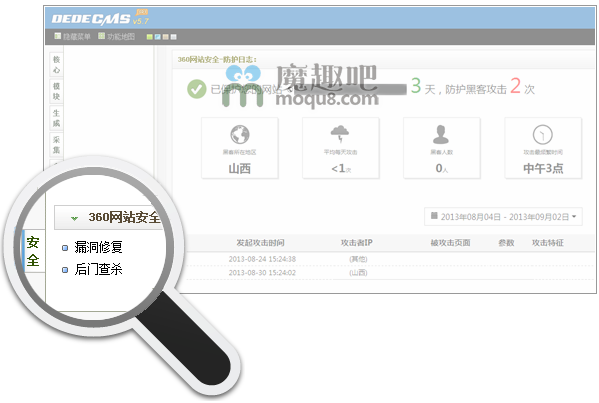599x403 pixels.
Task: Open the 2013年08月04日 - 2013年09月02日 date range dropdown
Action: click(503, 217)
